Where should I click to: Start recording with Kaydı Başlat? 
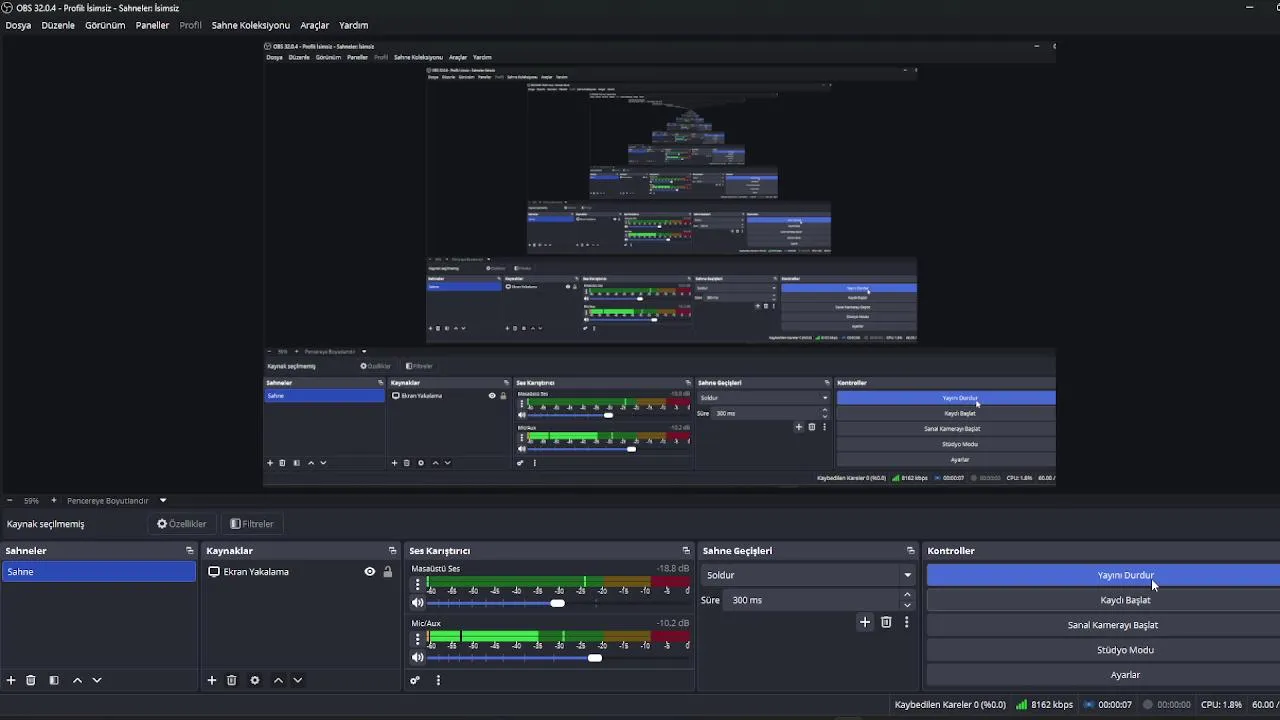[x=1103, y=600]
